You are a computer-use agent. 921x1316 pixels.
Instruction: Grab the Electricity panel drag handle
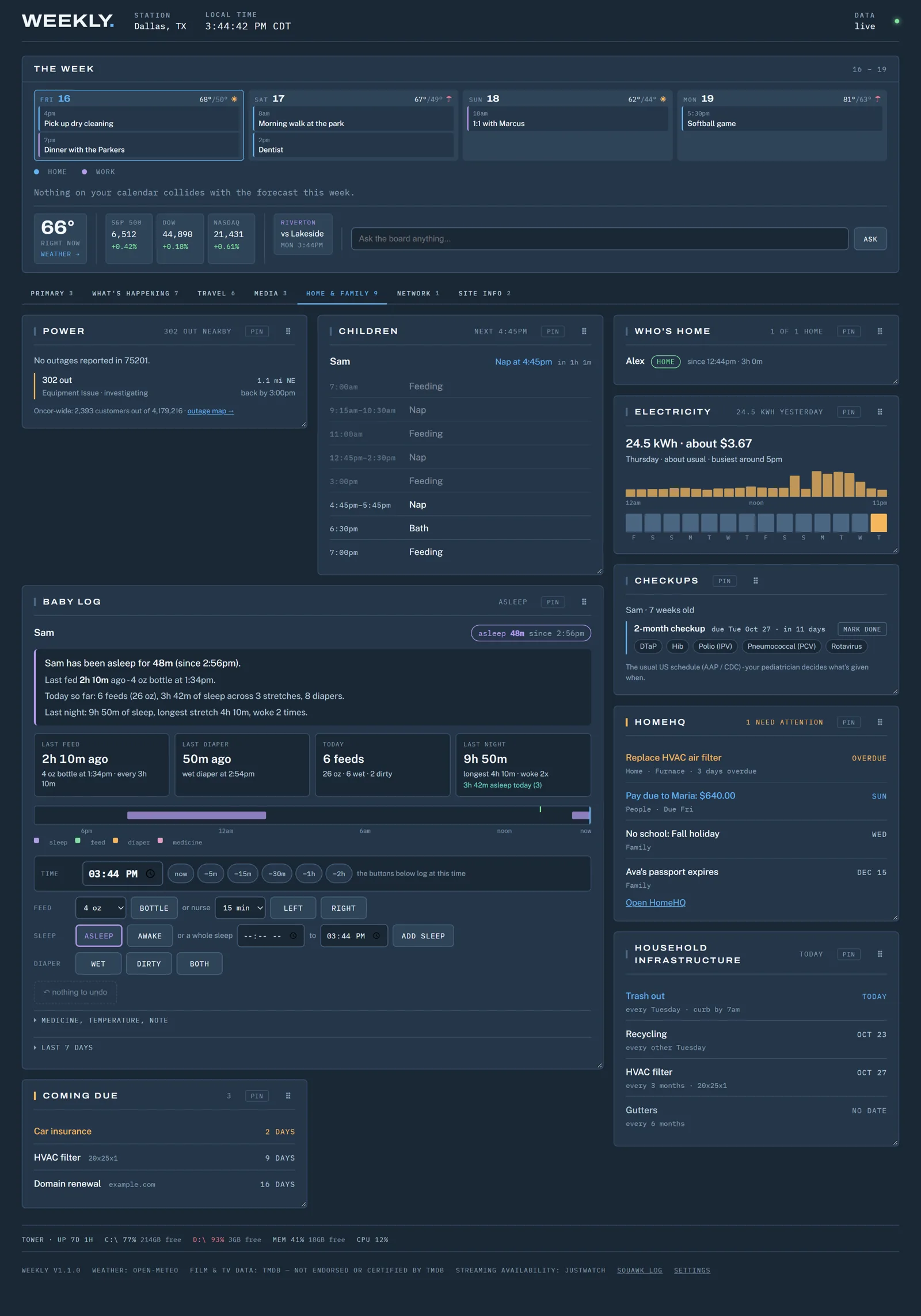tap(880, 412)
